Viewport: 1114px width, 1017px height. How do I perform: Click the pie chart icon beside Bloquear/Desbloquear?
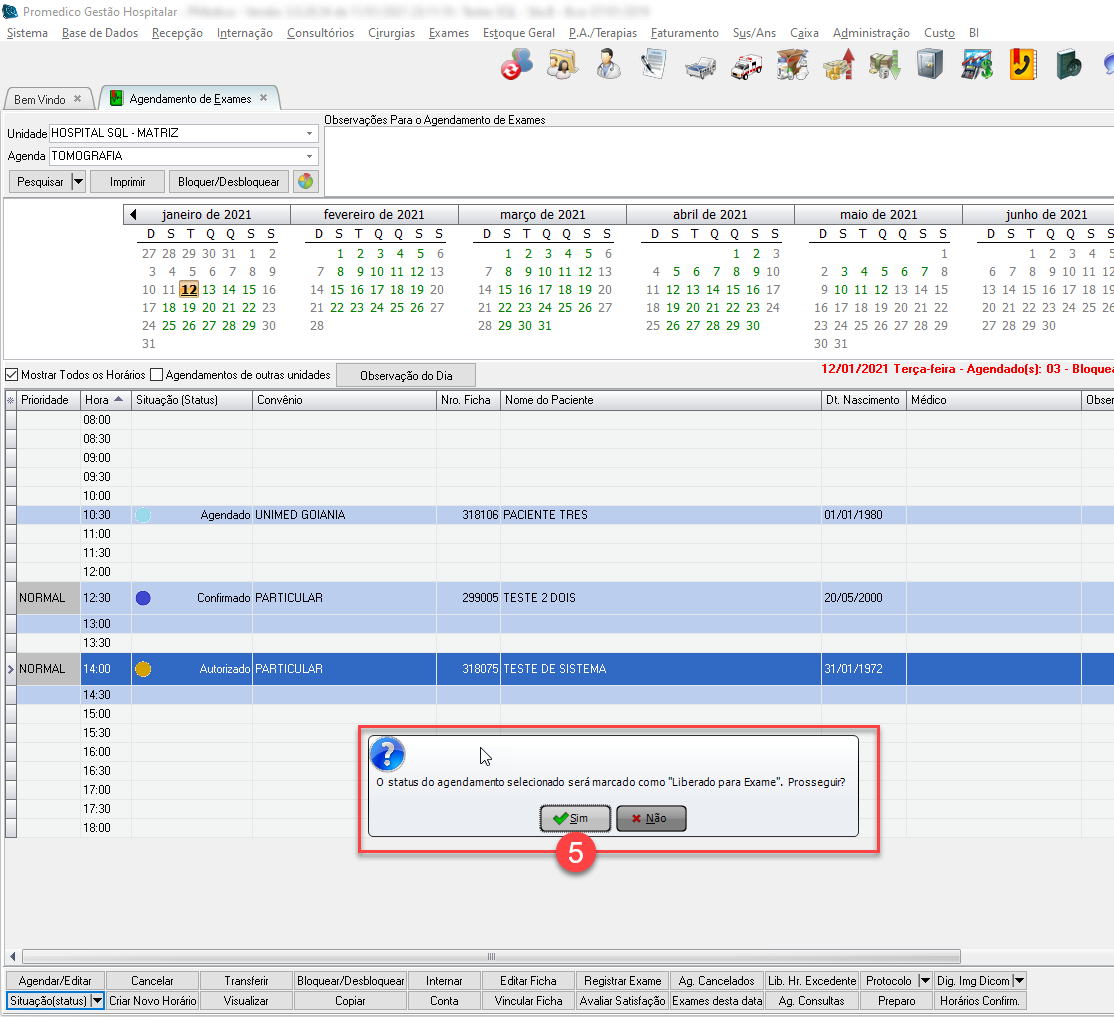[305, 182]
